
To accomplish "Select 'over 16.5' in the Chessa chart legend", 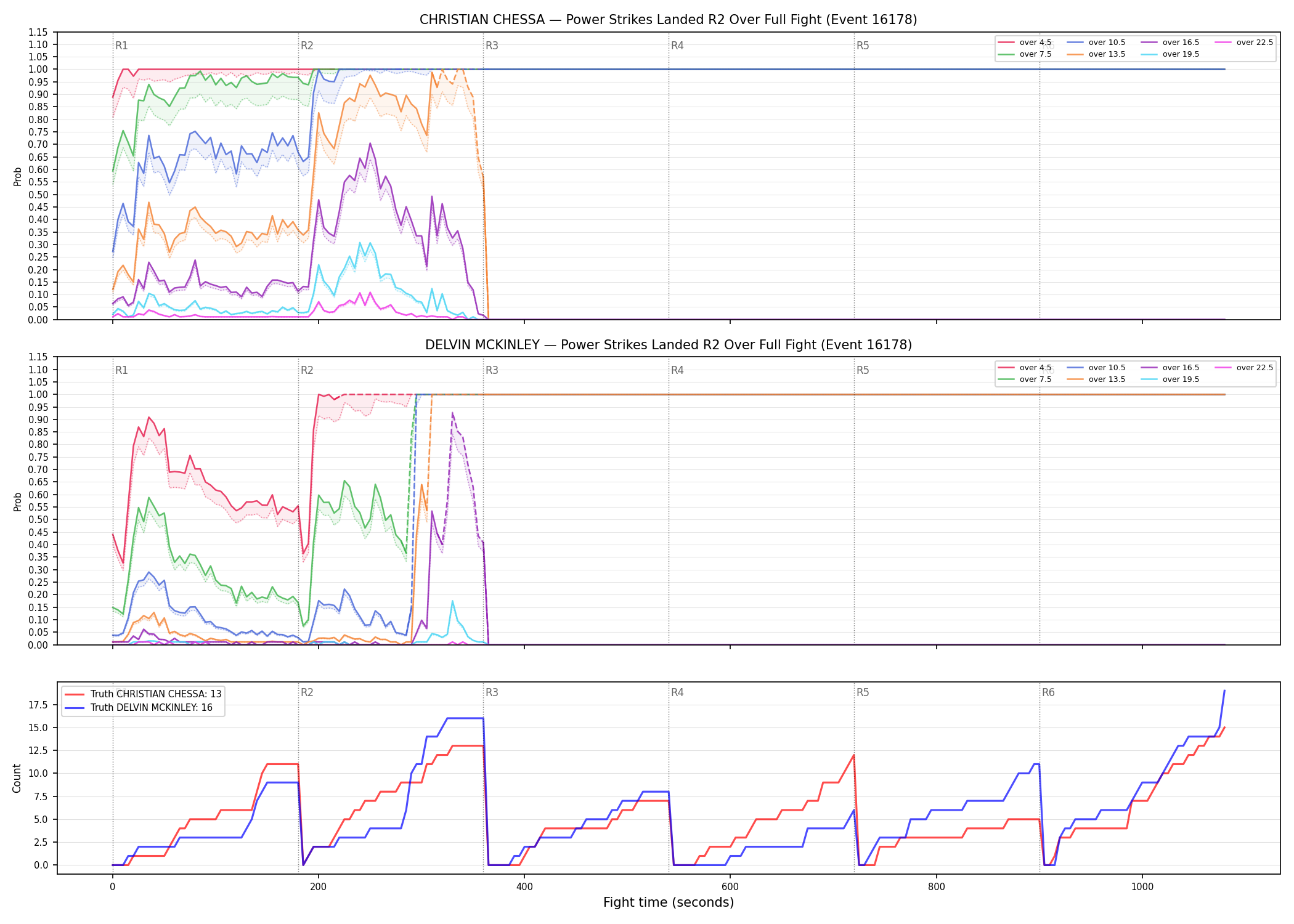I will tap(1170, 43).
